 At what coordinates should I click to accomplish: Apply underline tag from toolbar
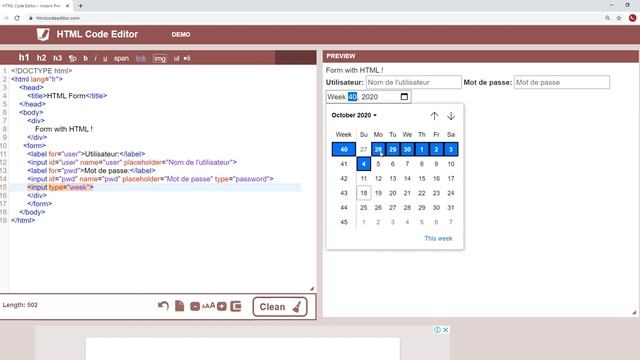[105, 58]
